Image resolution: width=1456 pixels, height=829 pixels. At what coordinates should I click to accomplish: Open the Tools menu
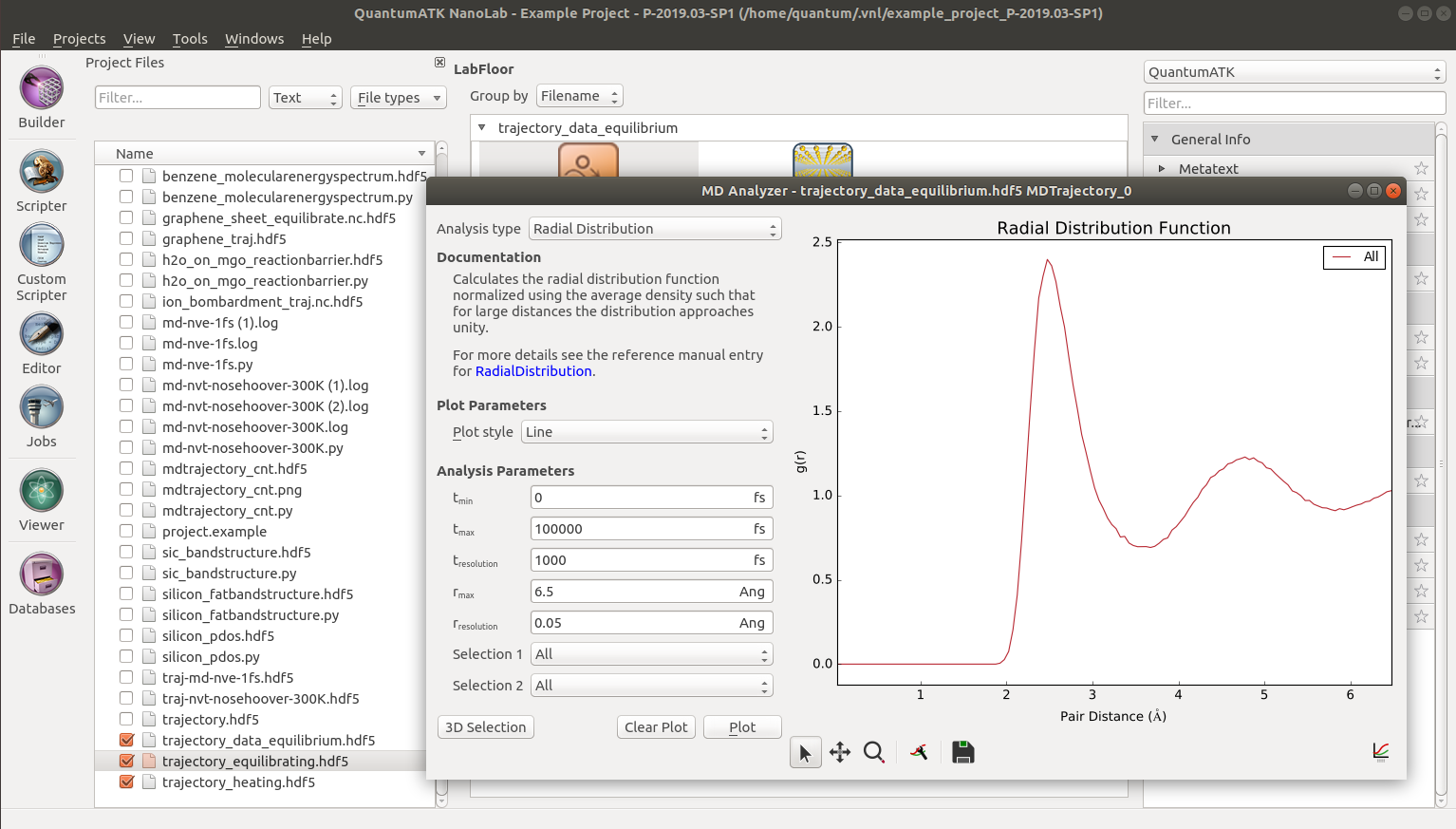pyautogui.click(x=190, y=39)
